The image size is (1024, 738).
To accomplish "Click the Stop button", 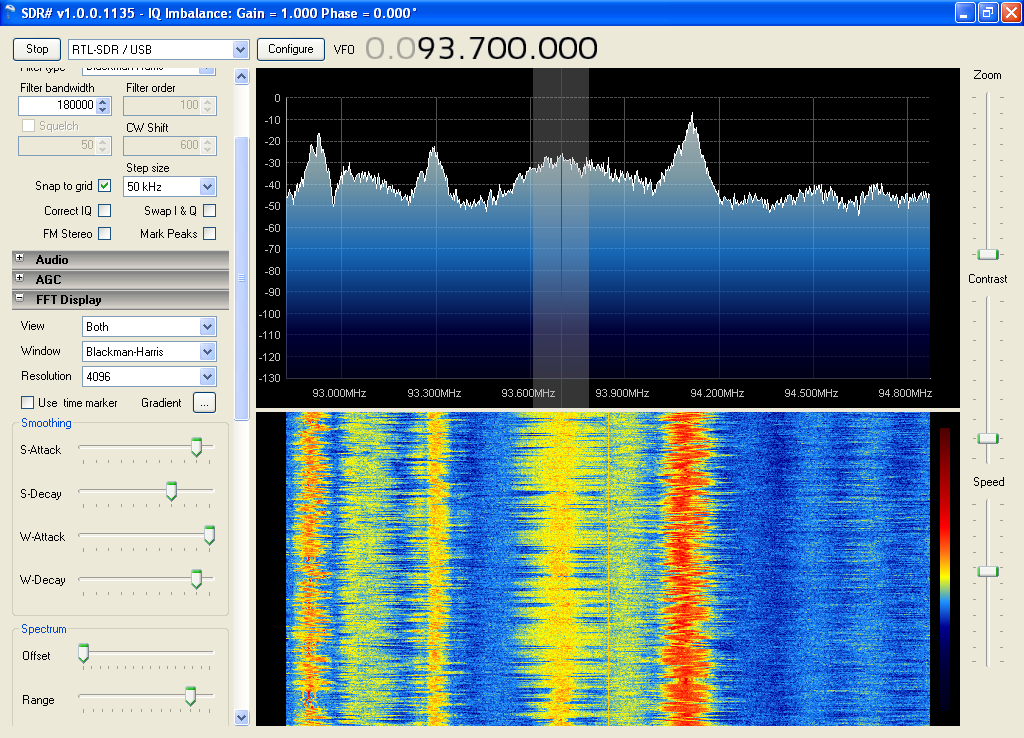I will coord(37,49).
